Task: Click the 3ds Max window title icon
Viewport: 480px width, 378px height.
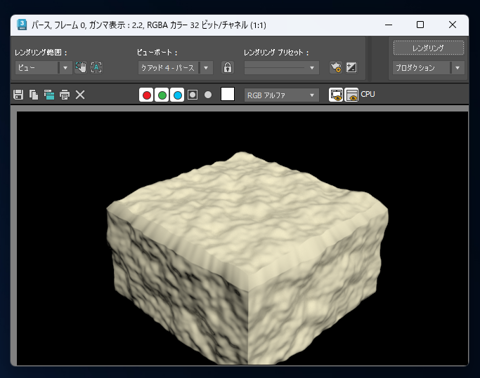Action: [x=22, y=25]
